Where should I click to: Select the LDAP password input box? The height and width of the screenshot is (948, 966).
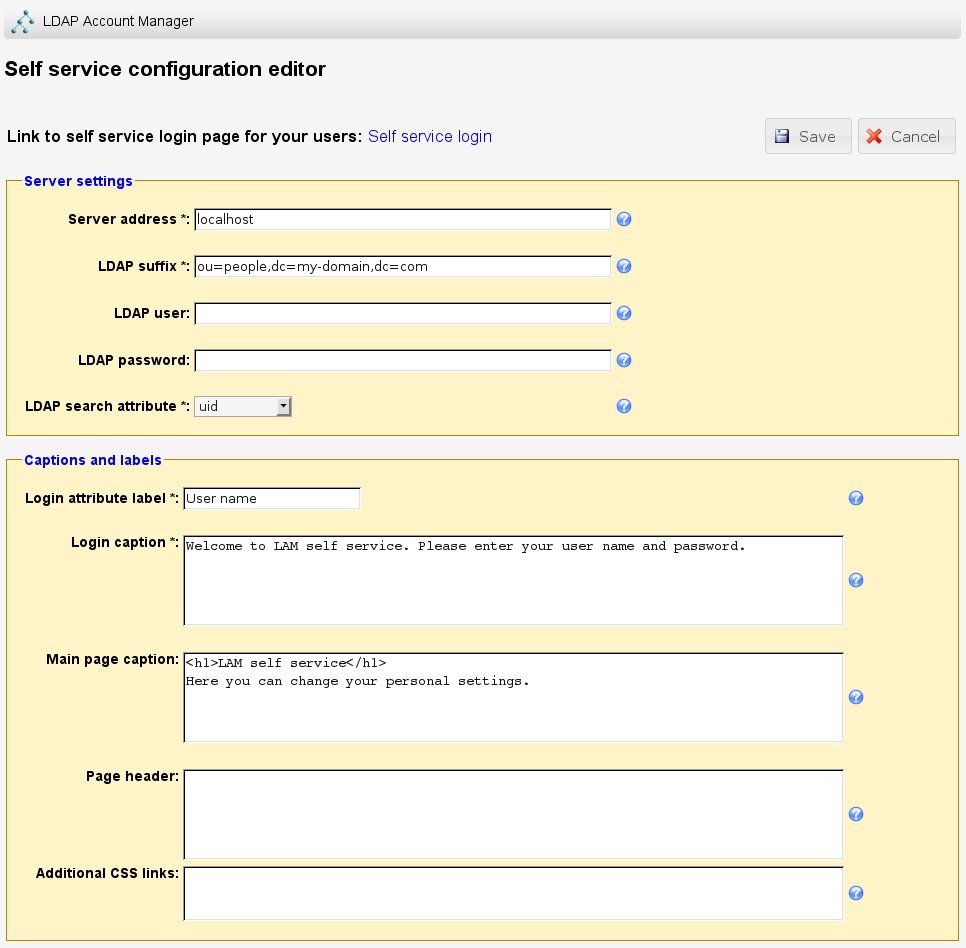[x=402, y=360]
